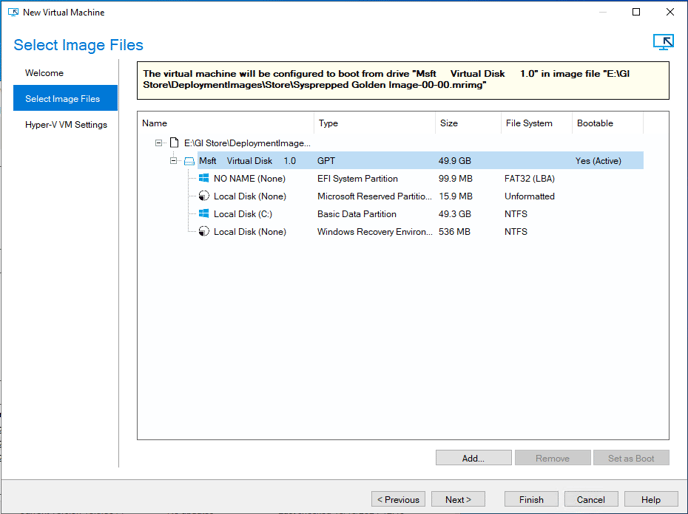This screenshot has width=688, height=514.
Task: Click the Windows Recovery Environ... type cell
Action: point(374,231)
